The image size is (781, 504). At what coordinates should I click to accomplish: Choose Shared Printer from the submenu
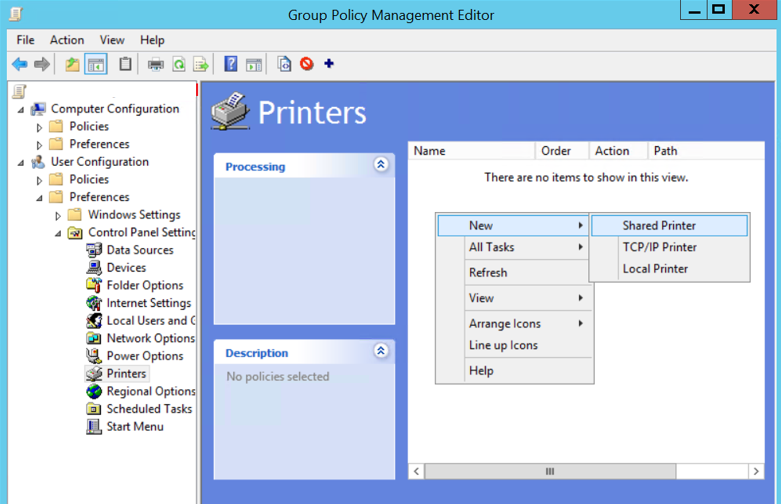click(x=659, y=226)
